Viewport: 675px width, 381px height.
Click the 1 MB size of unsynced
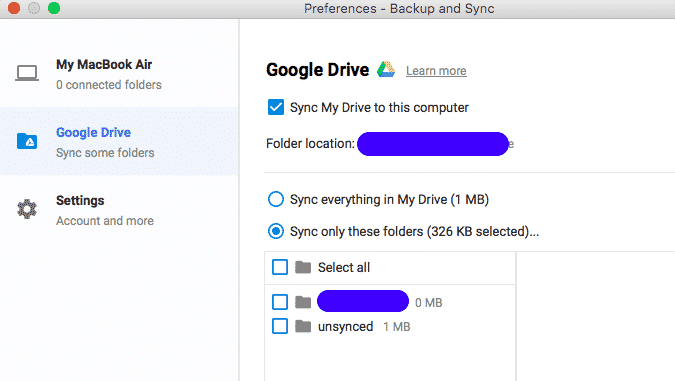pos(397,327)
